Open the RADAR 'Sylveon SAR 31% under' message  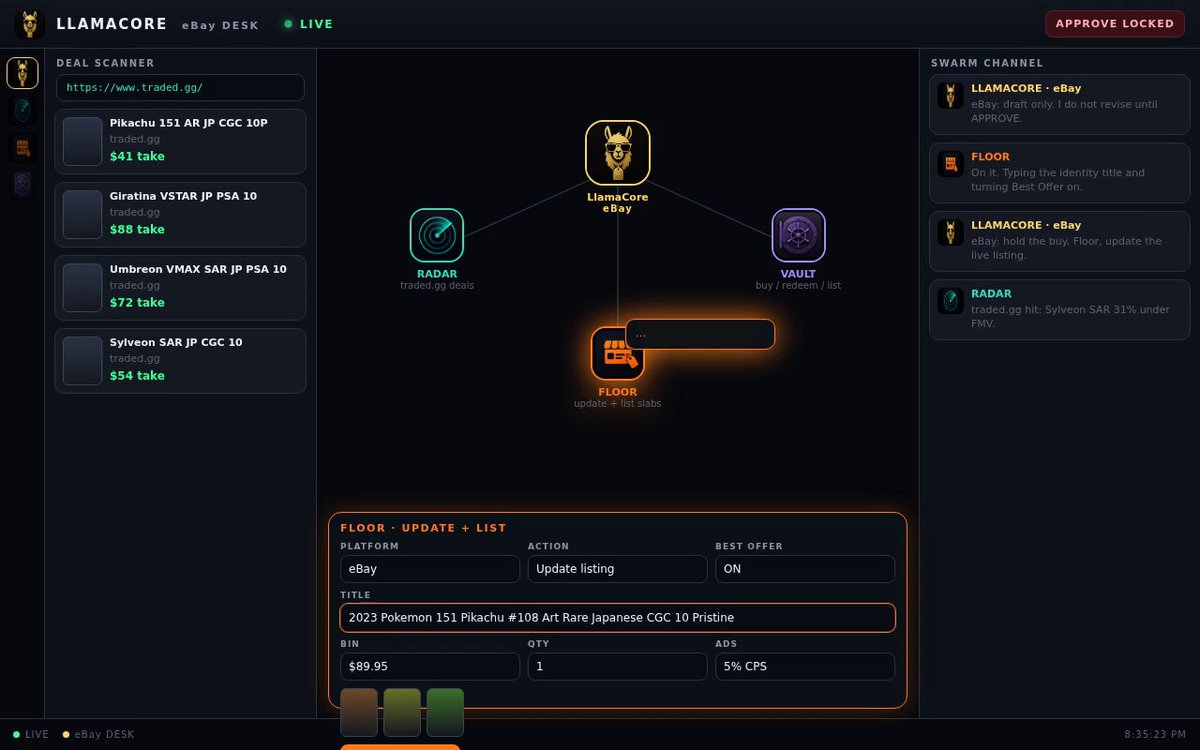tap(1060, 309)
